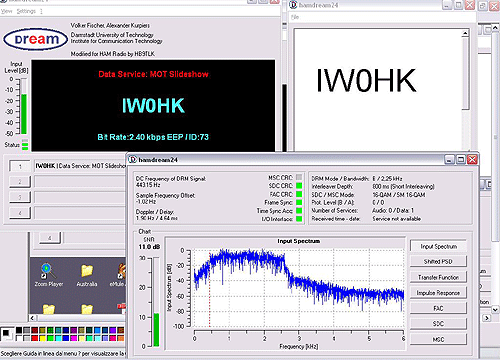Pick the bright yellow color swatch
Screen dimensions: 500x360
pyautogui.click(x=42, y=338)
